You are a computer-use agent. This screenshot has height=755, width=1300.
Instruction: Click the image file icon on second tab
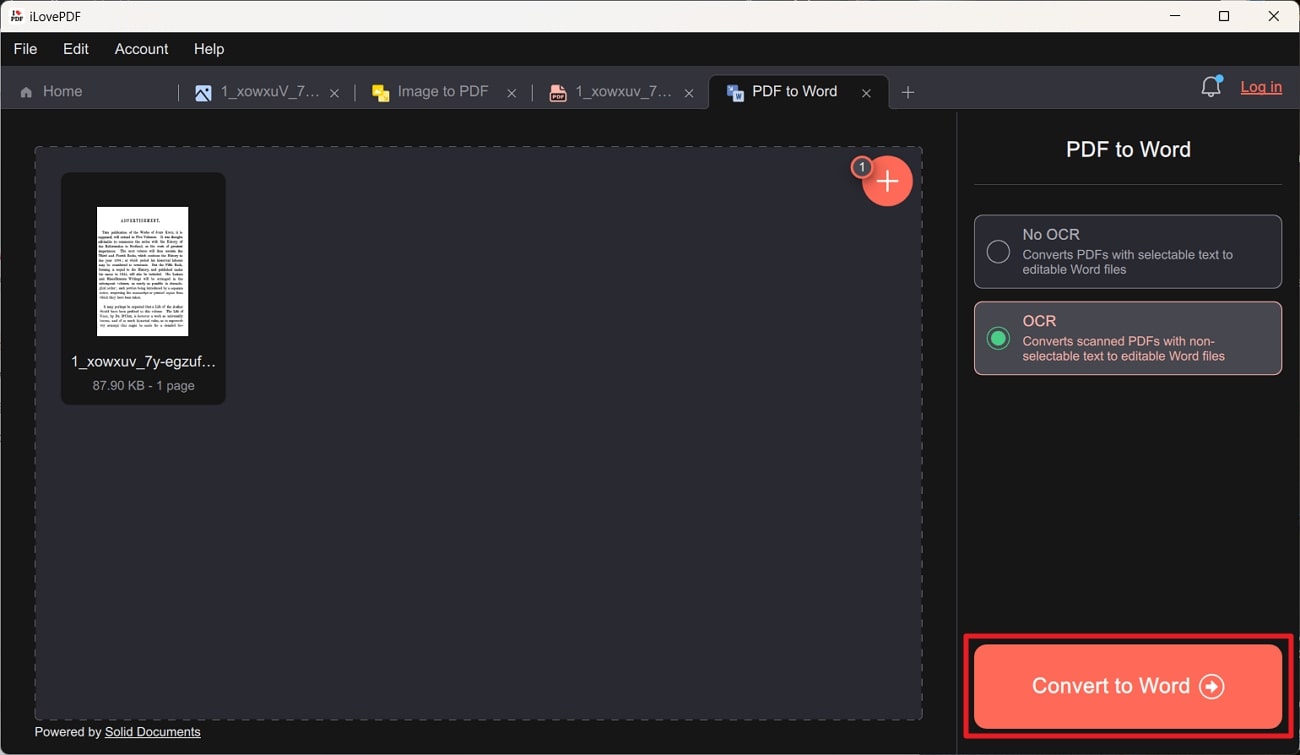coord(203,93)
